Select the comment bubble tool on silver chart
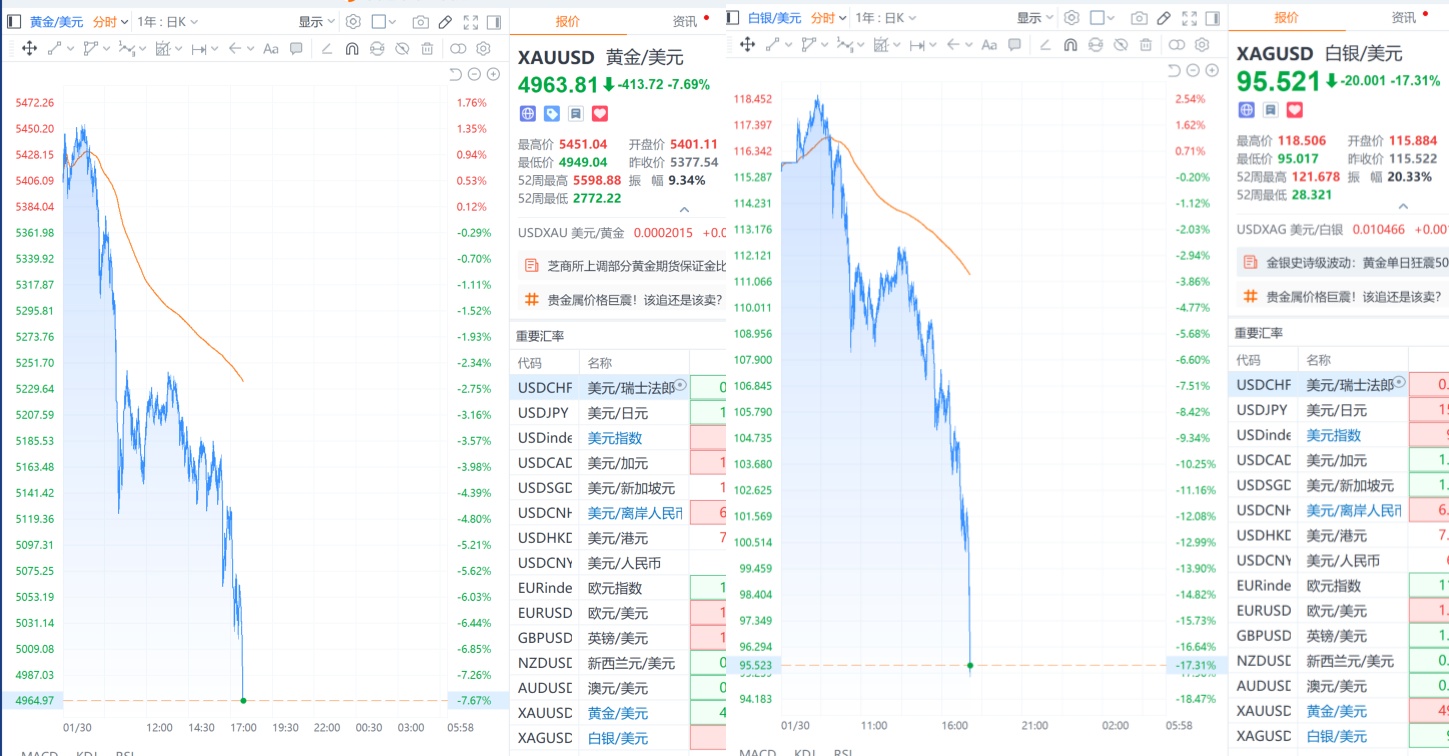The image size is (1449, 756). [x=1015, y=44]
